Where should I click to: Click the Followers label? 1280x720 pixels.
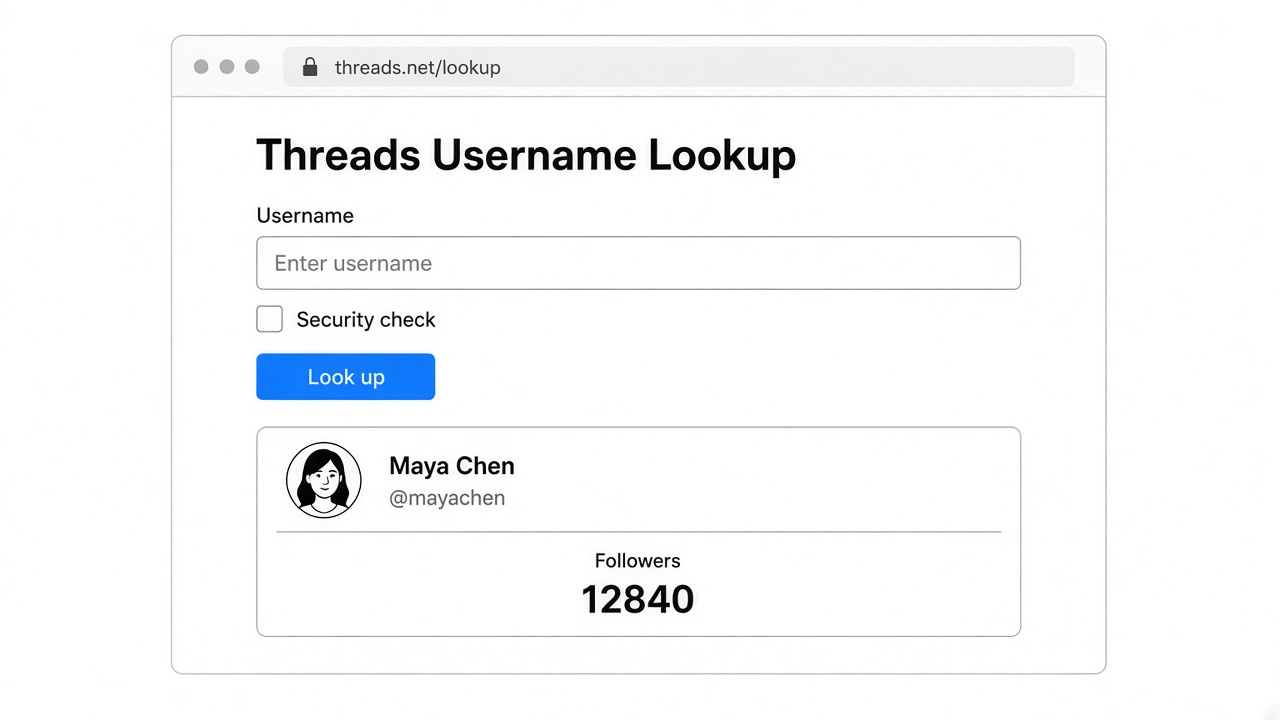pos(638,561)
